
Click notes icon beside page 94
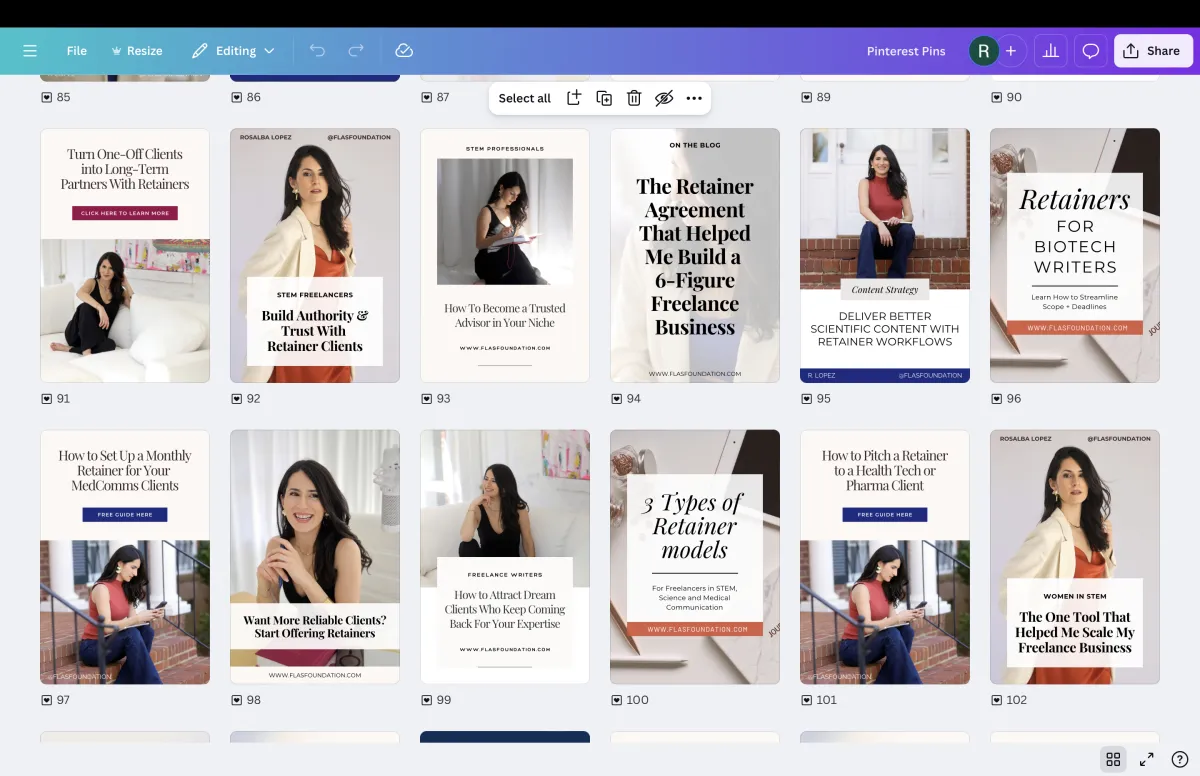(616, 398)
